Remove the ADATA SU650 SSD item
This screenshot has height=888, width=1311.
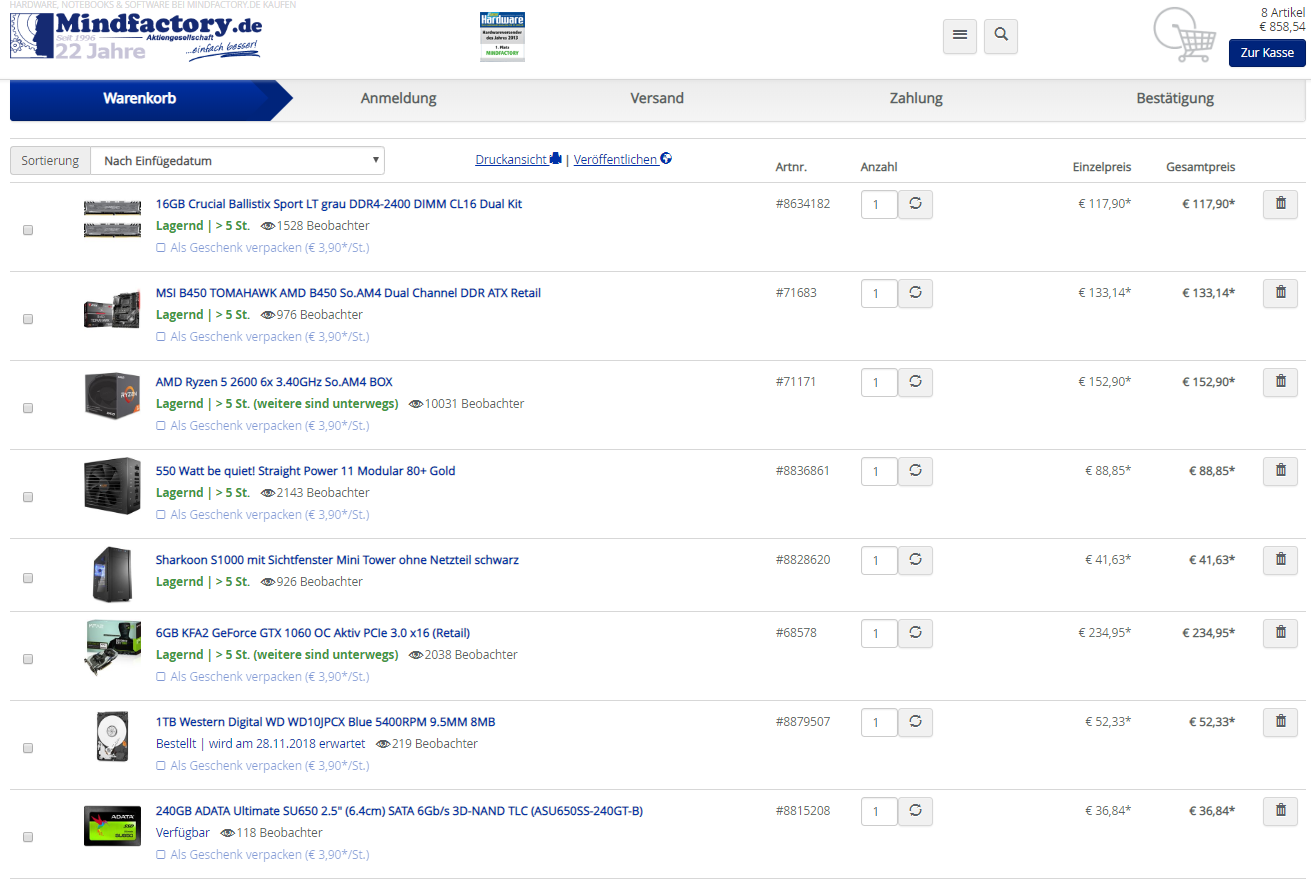point(1280,811)
